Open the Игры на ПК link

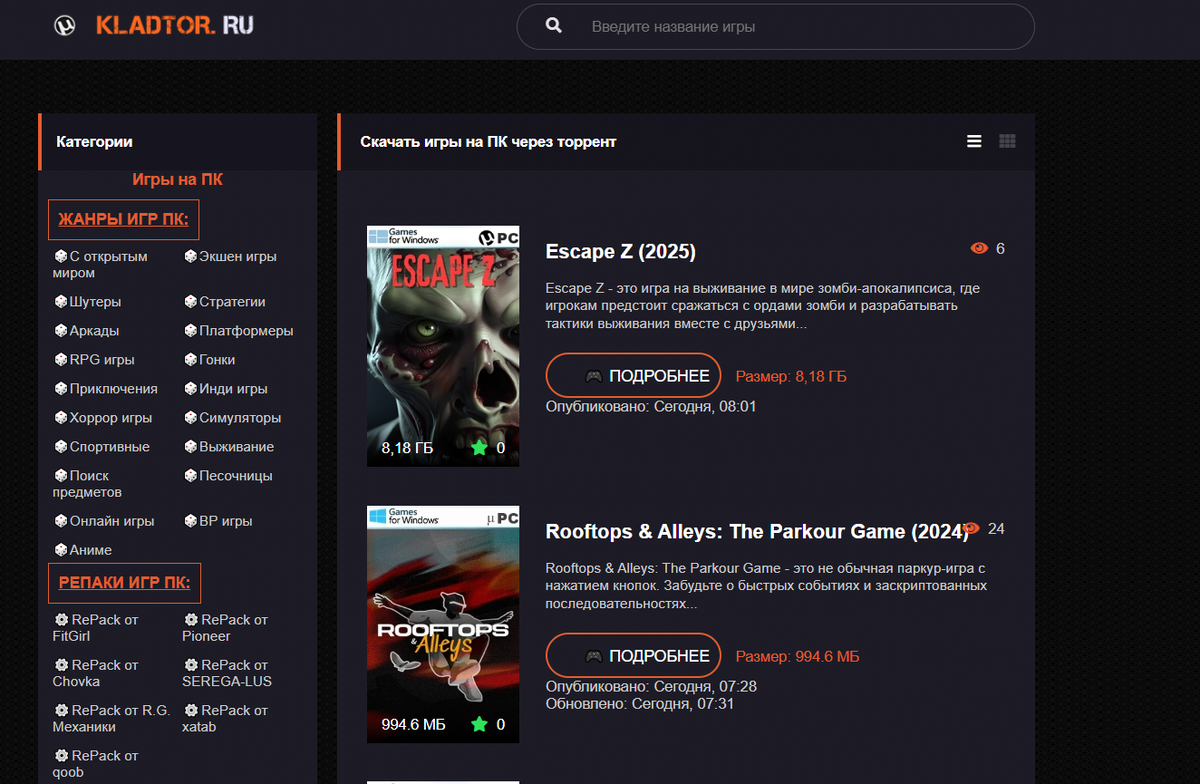[178, 180]
